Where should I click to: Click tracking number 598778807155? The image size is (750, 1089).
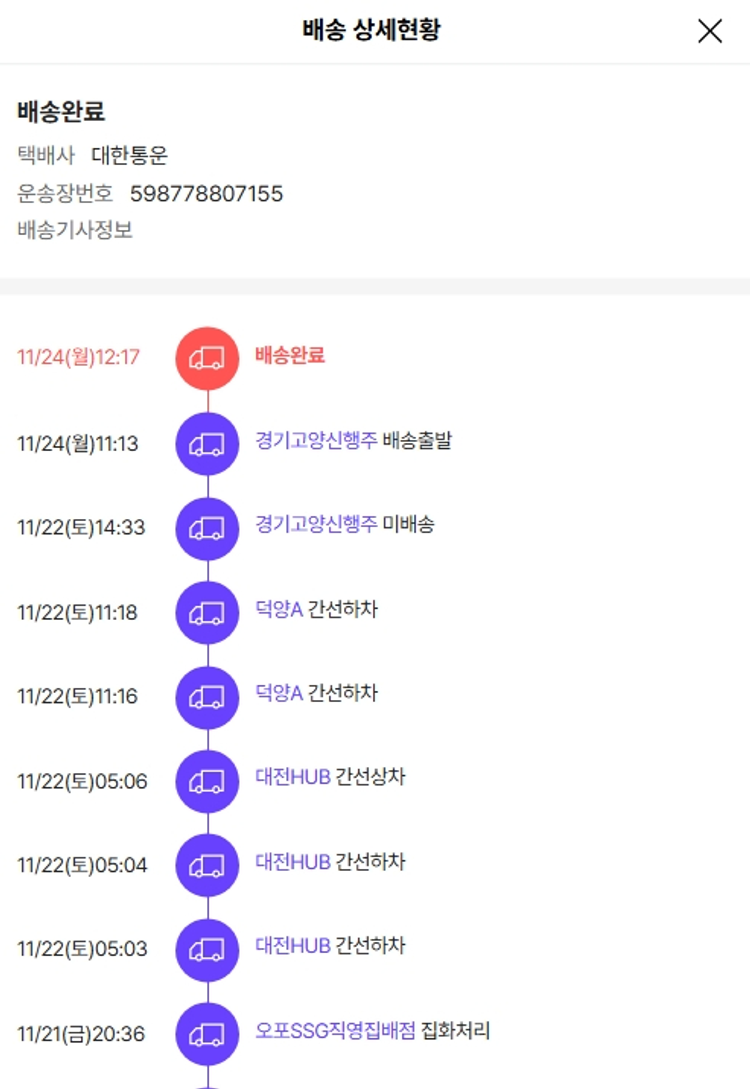pyautogui.click(x=206, y=193)
